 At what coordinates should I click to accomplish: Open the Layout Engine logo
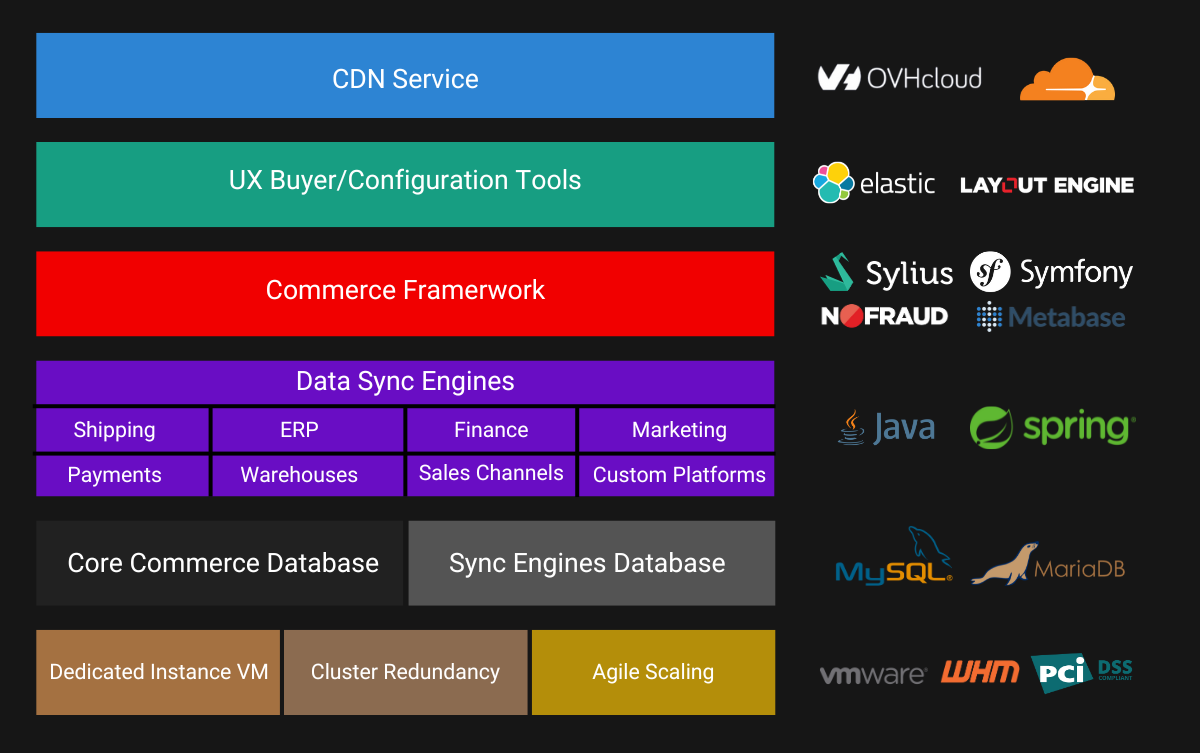point(1046,184)
